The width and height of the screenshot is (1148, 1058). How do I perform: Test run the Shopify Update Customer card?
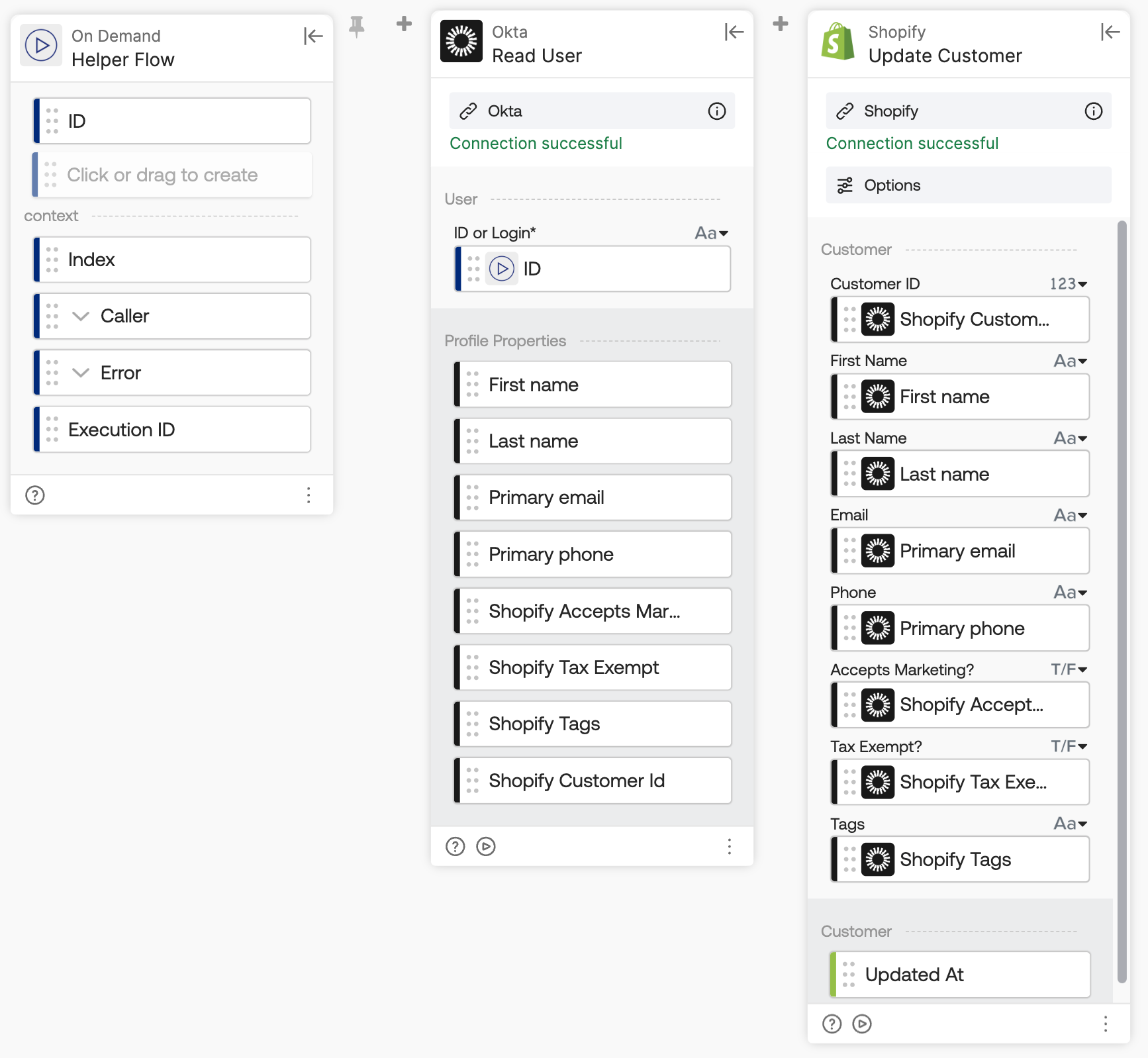coord(862,1024)
